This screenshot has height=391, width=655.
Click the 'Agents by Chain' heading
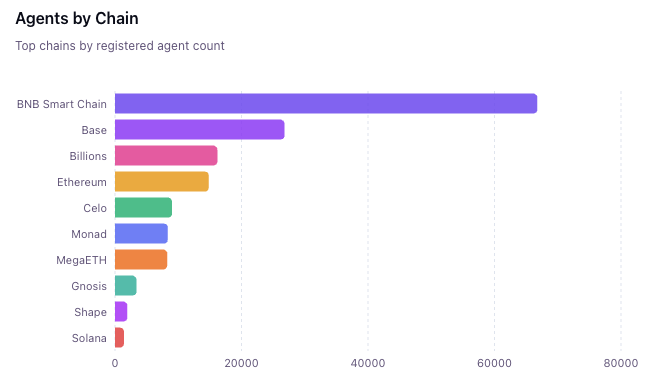[77, 18]
